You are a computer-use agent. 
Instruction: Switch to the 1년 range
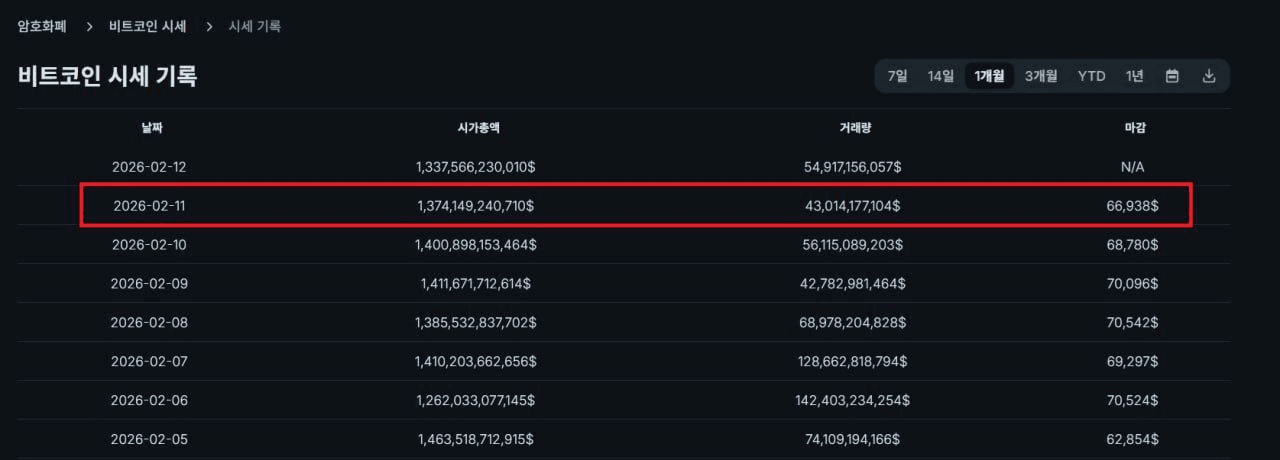[1134, 76]
